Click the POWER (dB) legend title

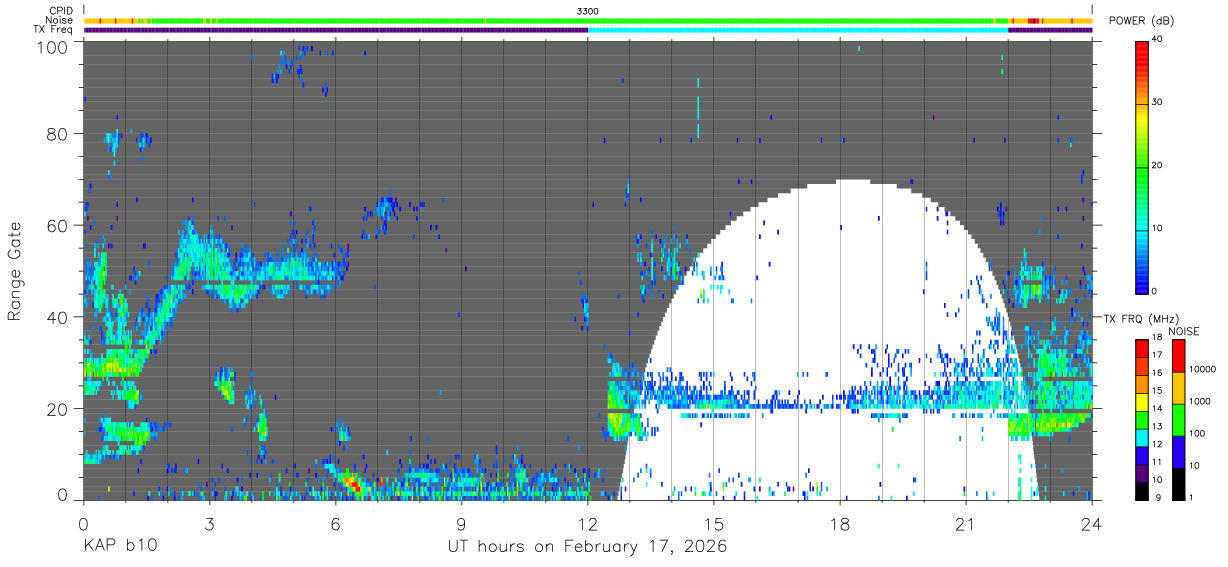click(x=1142, y=21)
